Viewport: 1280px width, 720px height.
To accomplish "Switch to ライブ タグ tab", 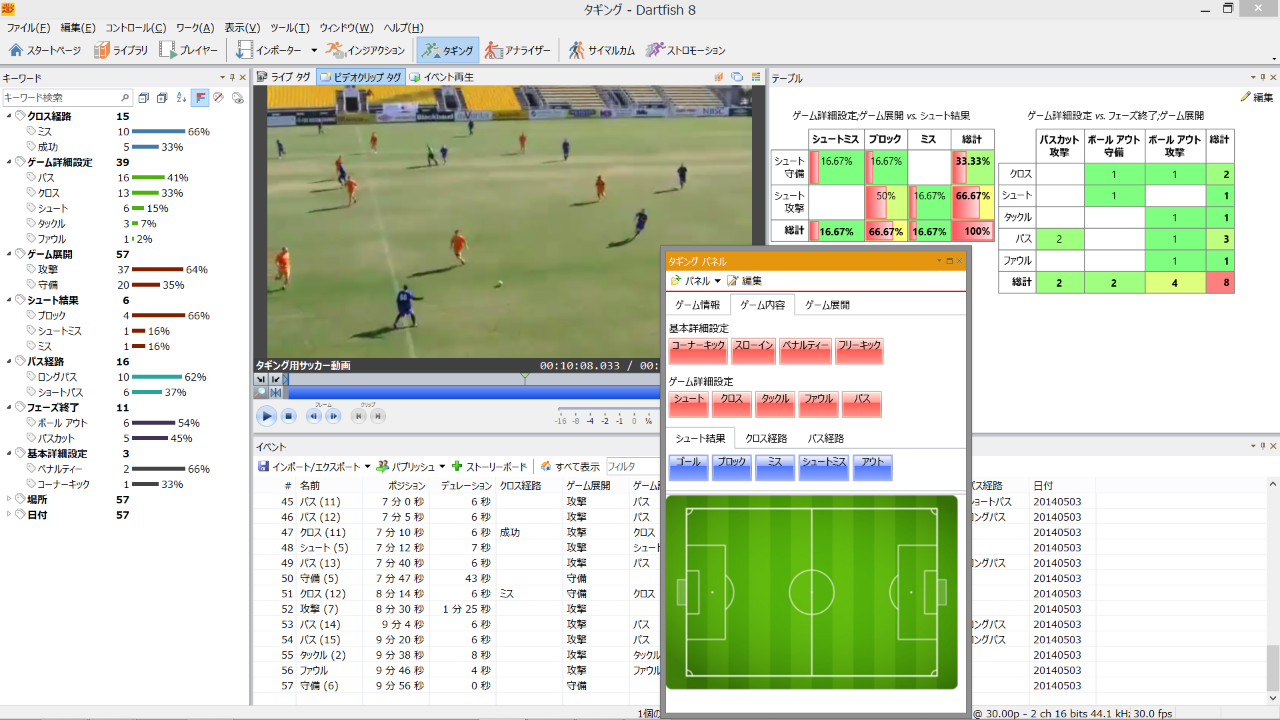I will point(284,77).
